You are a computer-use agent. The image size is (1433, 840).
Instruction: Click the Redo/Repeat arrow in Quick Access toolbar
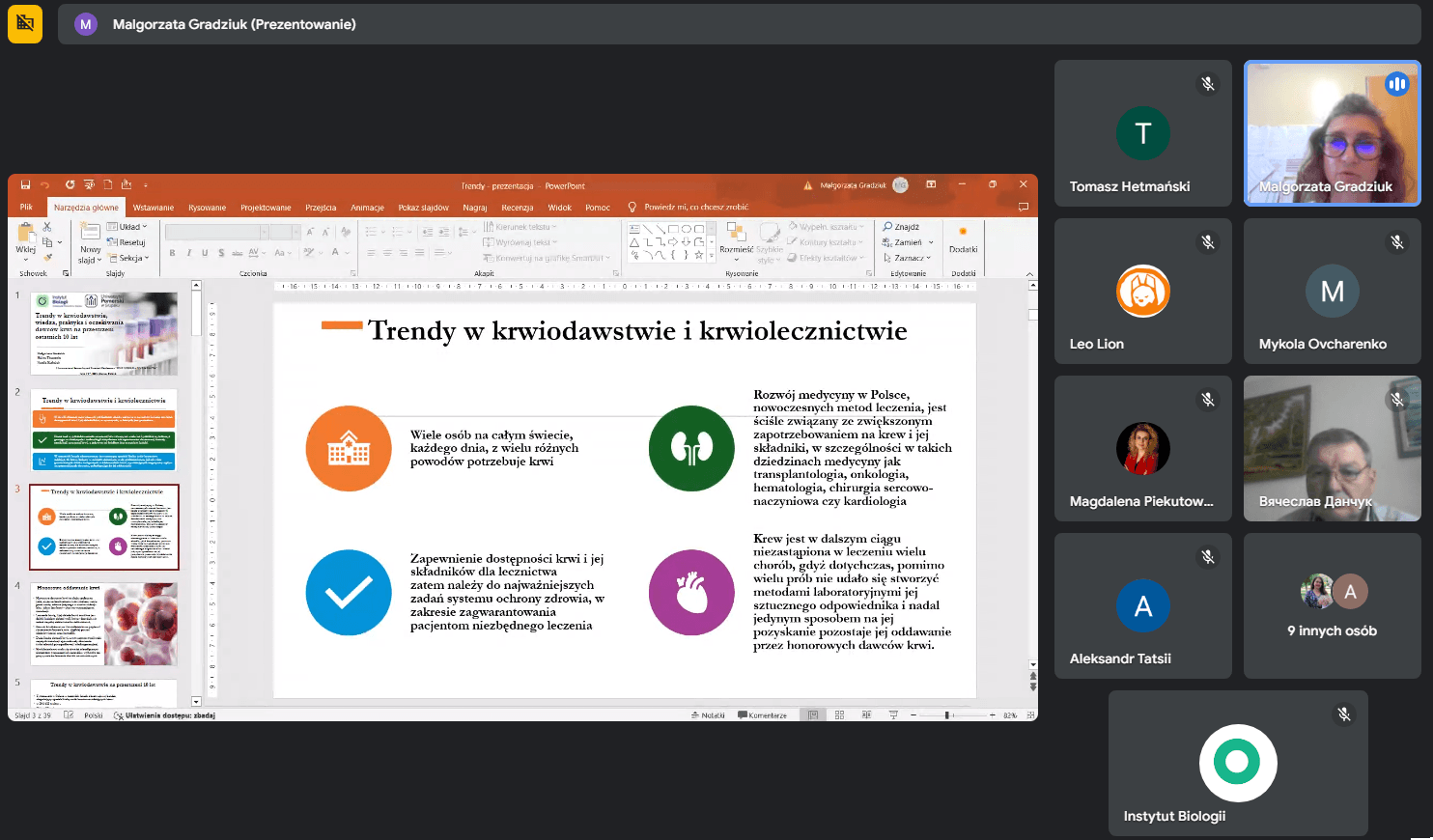[70, 184]
